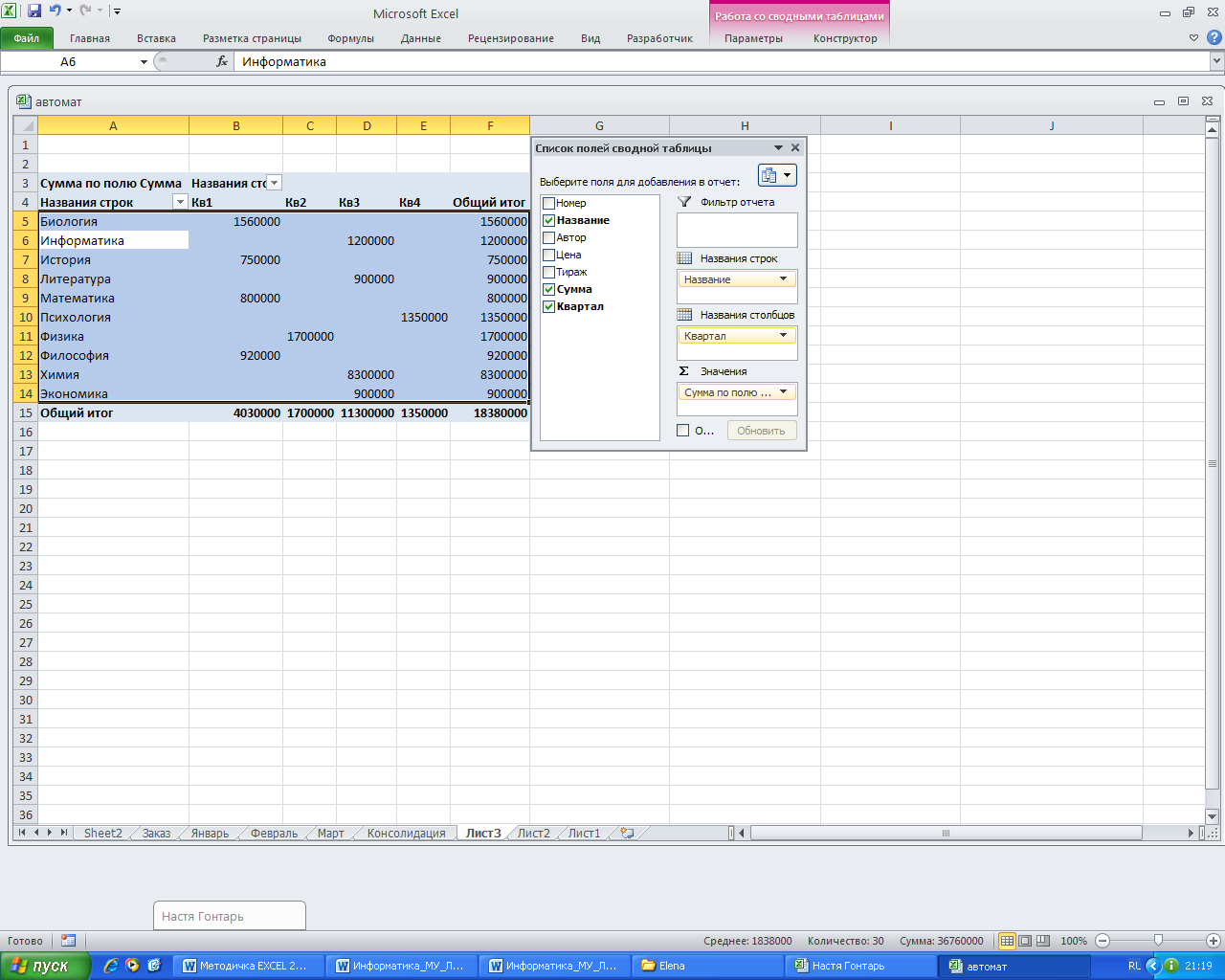Screen dimensions: 1225x980
Task: Click the RL language indicator in the tray
Action: [x=1134, y=966]
